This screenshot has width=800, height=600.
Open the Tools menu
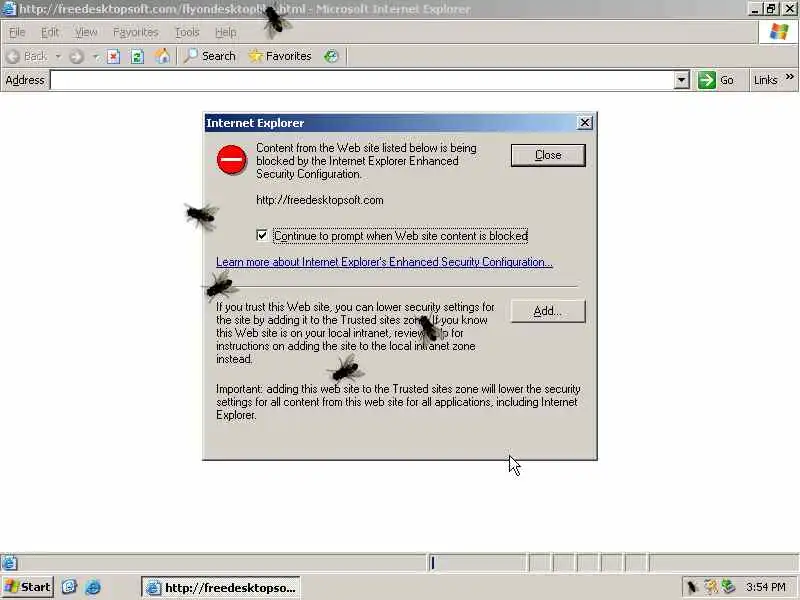187,32
